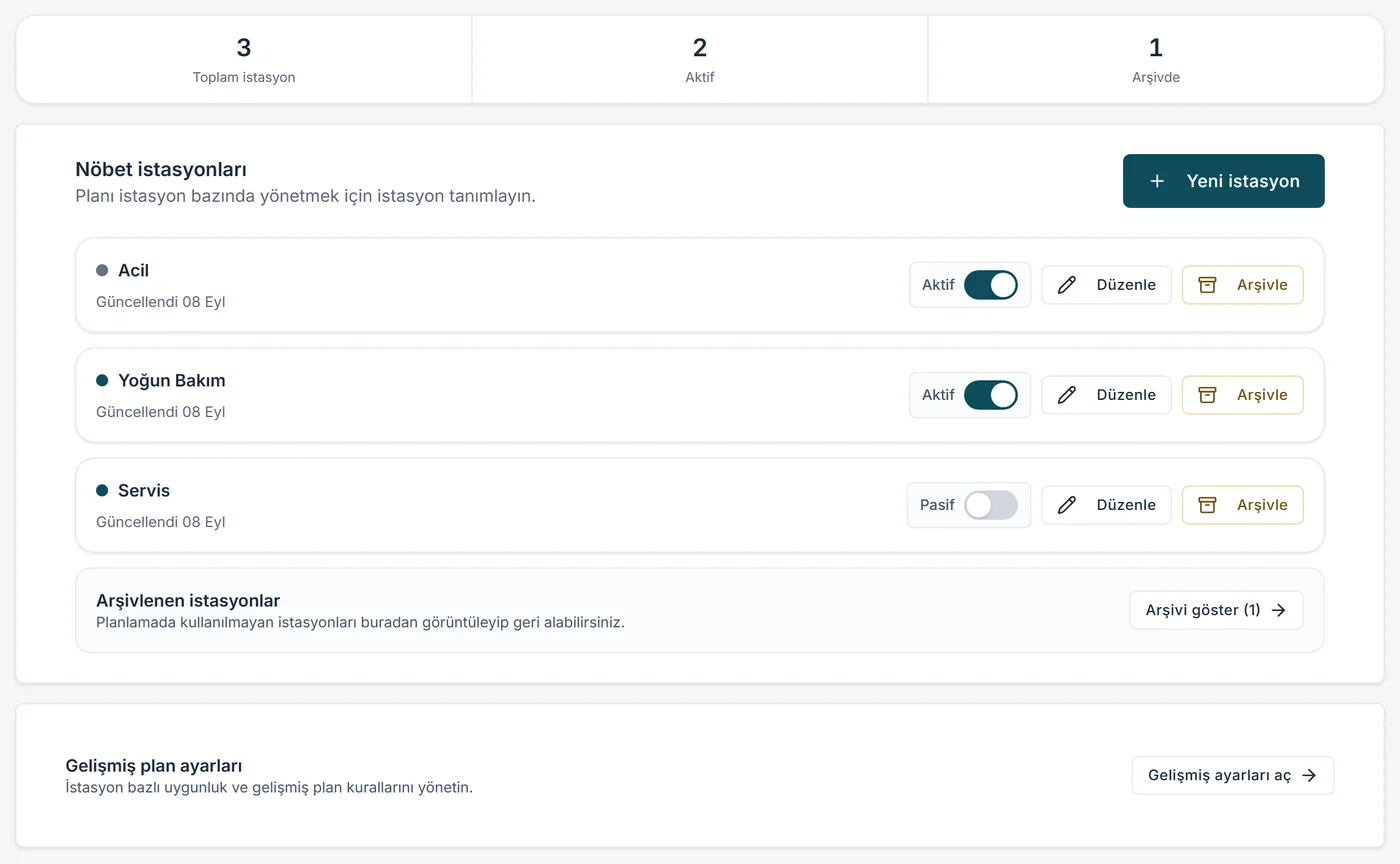The width and height of the screenshot is (1400, 864).
Task: Click the Acil station name
Action: 134,270
